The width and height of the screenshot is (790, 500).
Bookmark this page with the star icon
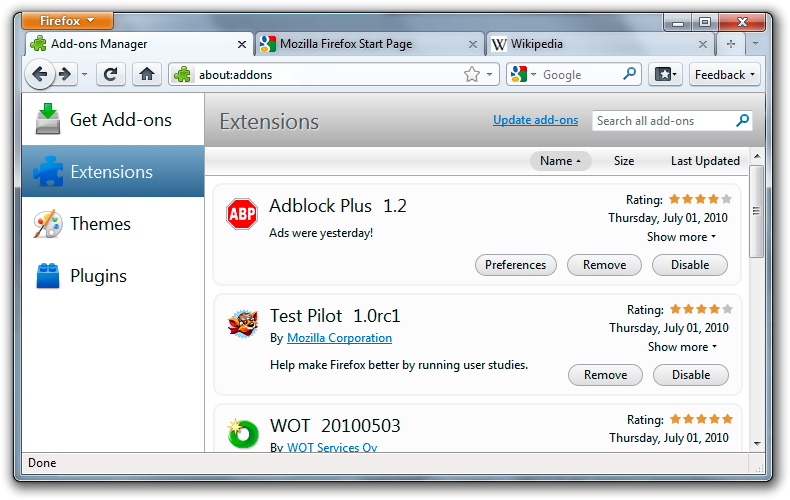coord(472,75)
